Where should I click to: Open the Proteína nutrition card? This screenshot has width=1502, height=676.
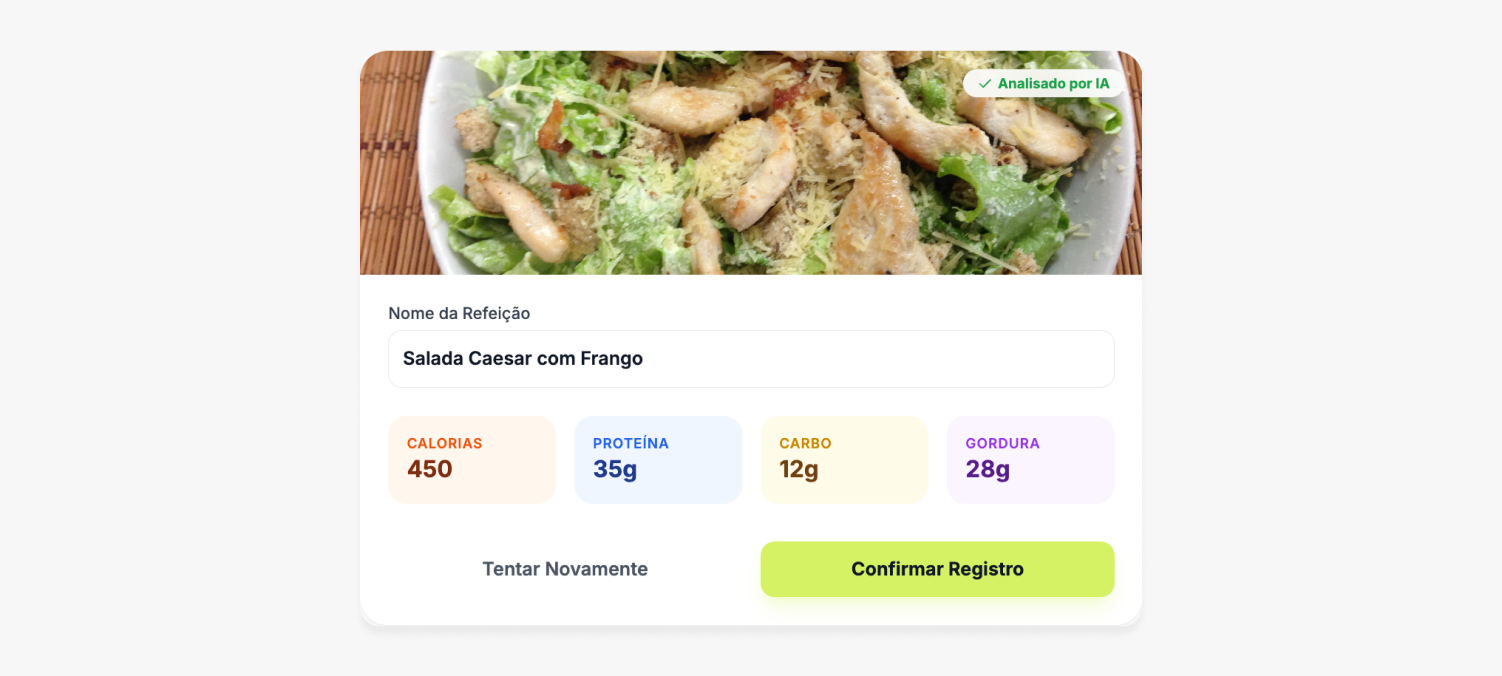(x=658, y=459)
